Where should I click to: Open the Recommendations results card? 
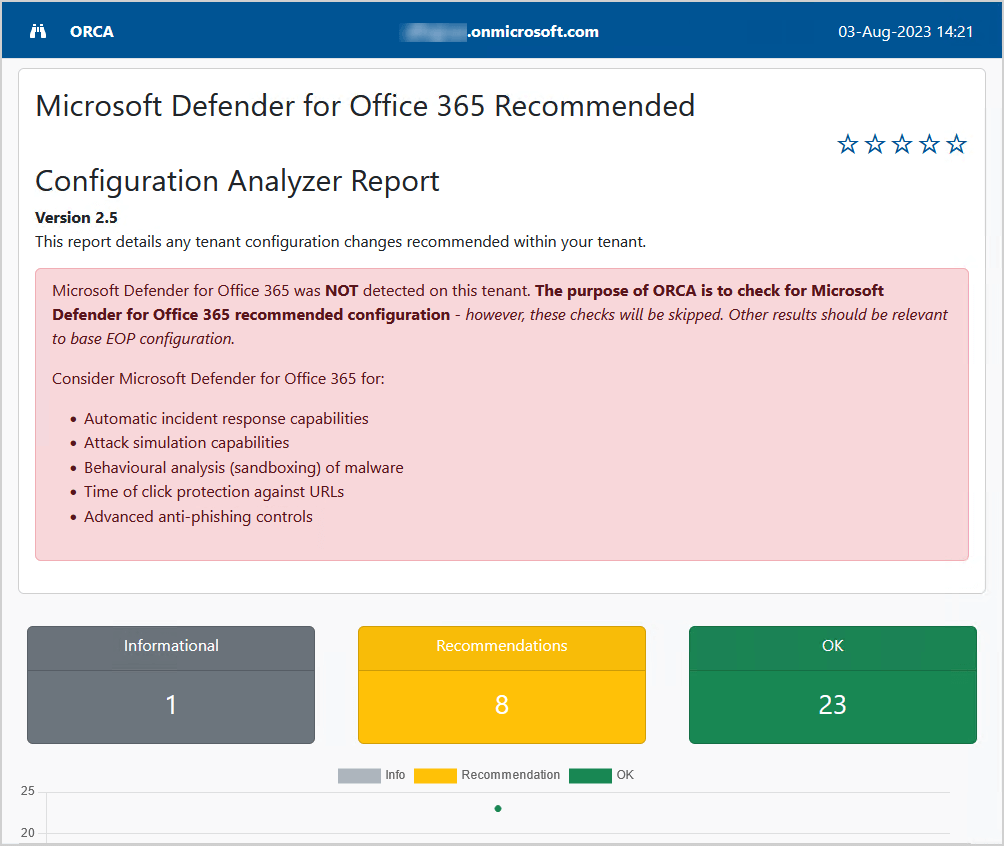[502, 685]
